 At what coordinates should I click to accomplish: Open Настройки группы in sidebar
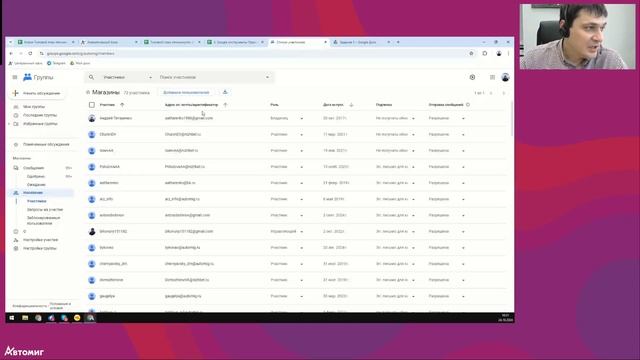click(40, 248)
